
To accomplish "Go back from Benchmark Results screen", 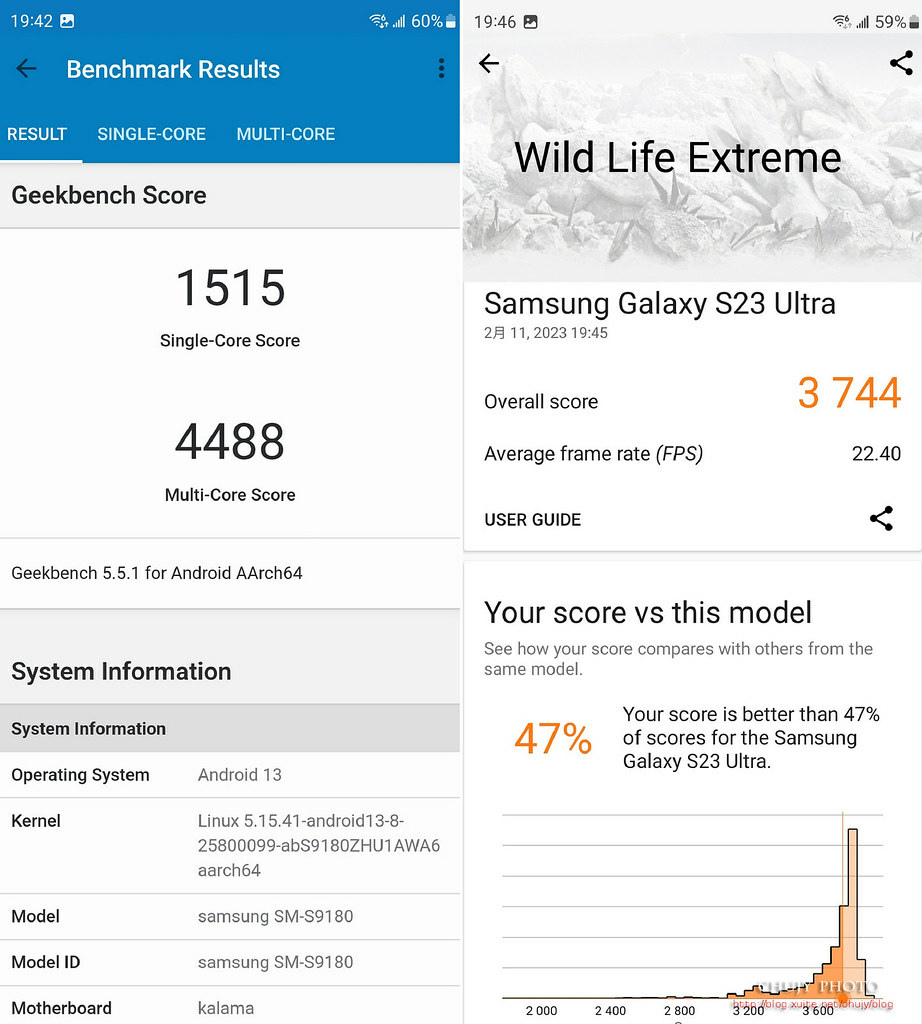I will [26, 68].
